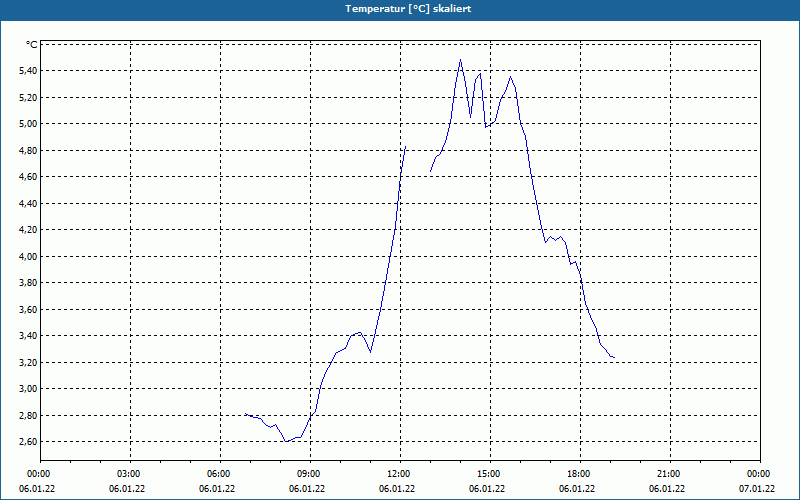Select the 2,80 y-axis label

coord(28,415)
